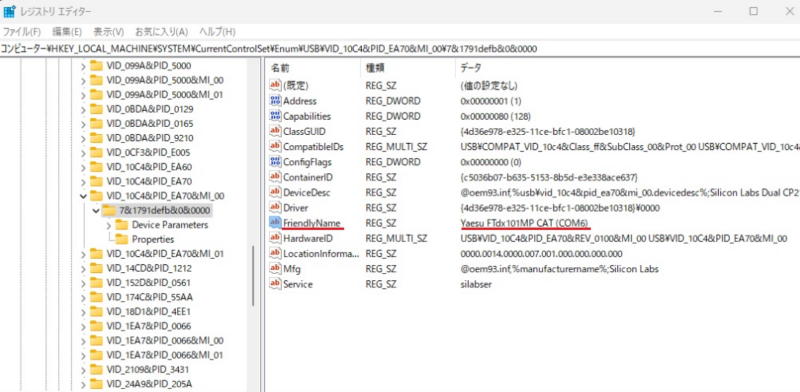This screenshot has width=800, height=392.
Task: Open the ヘルプ(H) menu
Action: tap(217, 32)
